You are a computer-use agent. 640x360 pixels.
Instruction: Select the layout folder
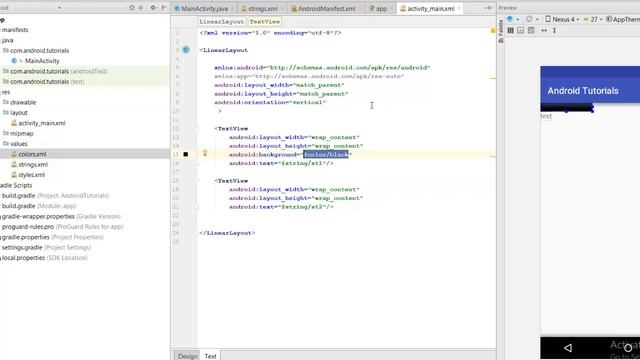tap(15, 113)
